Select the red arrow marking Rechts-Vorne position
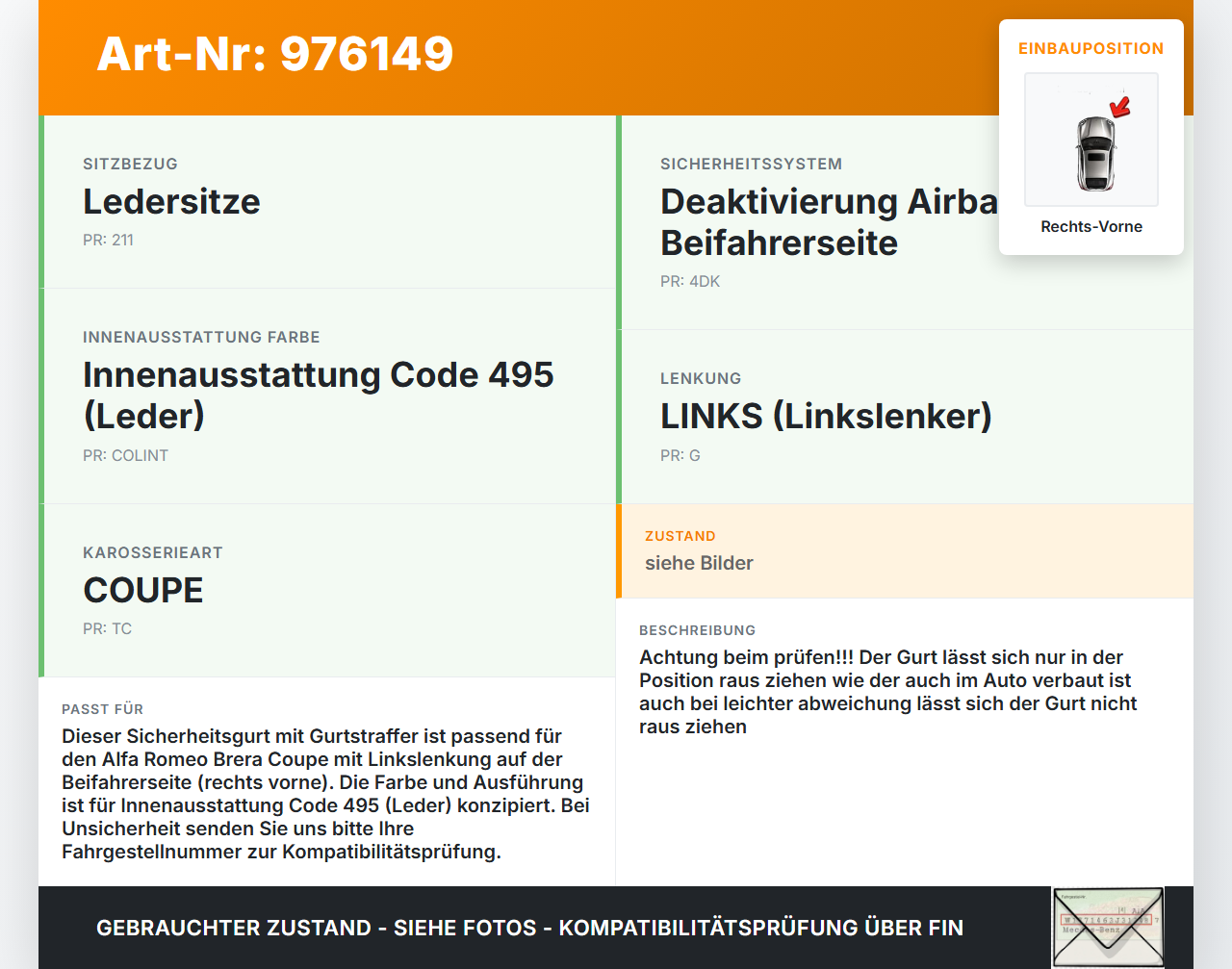The image size is (1232, 969). click(1118, 109)
